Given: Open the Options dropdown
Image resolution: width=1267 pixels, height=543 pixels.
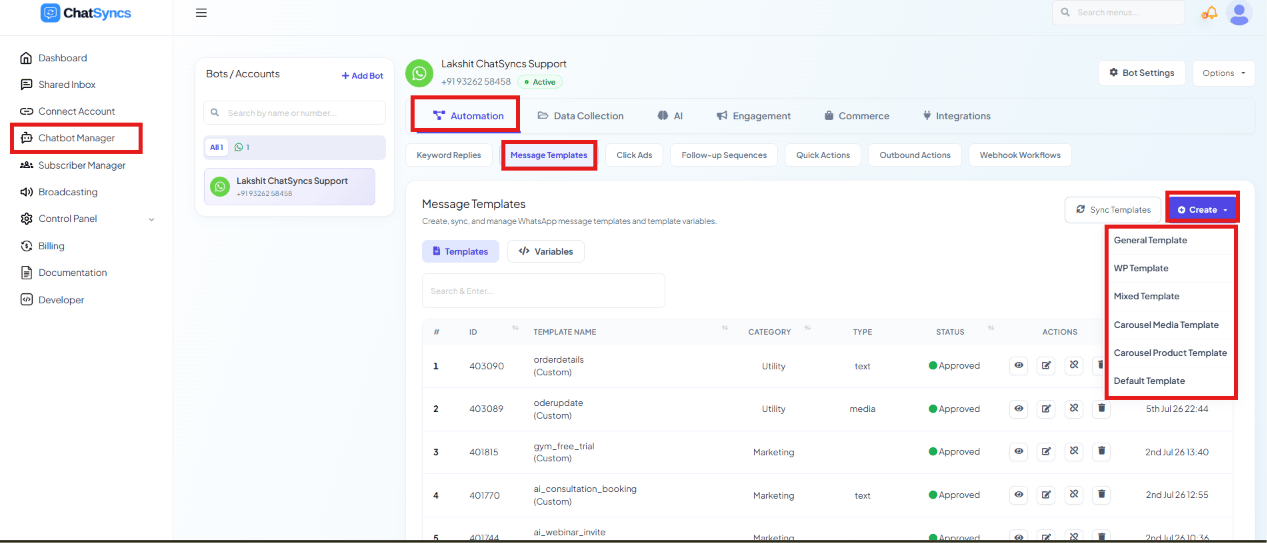Looking at the screenshot, I should point(1224,73).
